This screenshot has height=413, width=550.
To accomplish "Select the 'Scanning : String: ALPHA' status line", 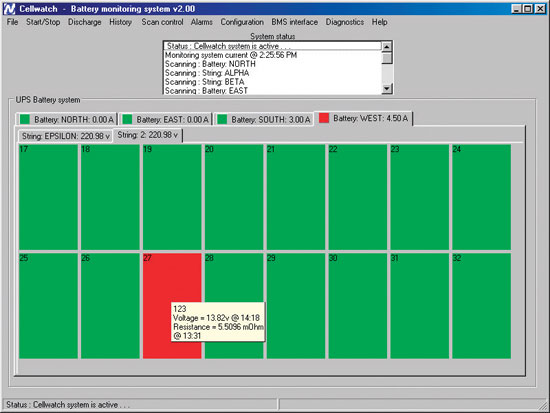I will [207, 73].
